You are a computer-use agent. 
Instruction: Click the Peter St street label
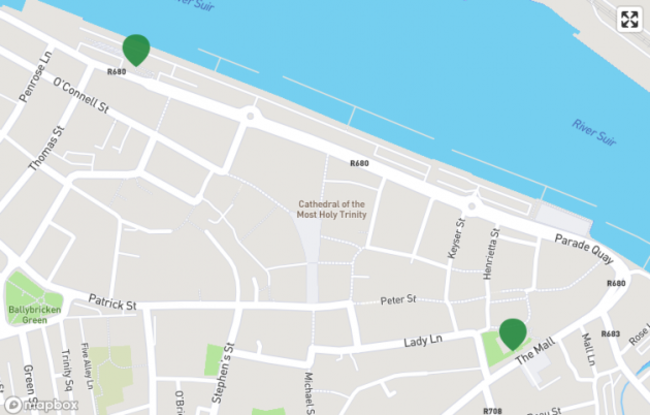tap(398, 299)
